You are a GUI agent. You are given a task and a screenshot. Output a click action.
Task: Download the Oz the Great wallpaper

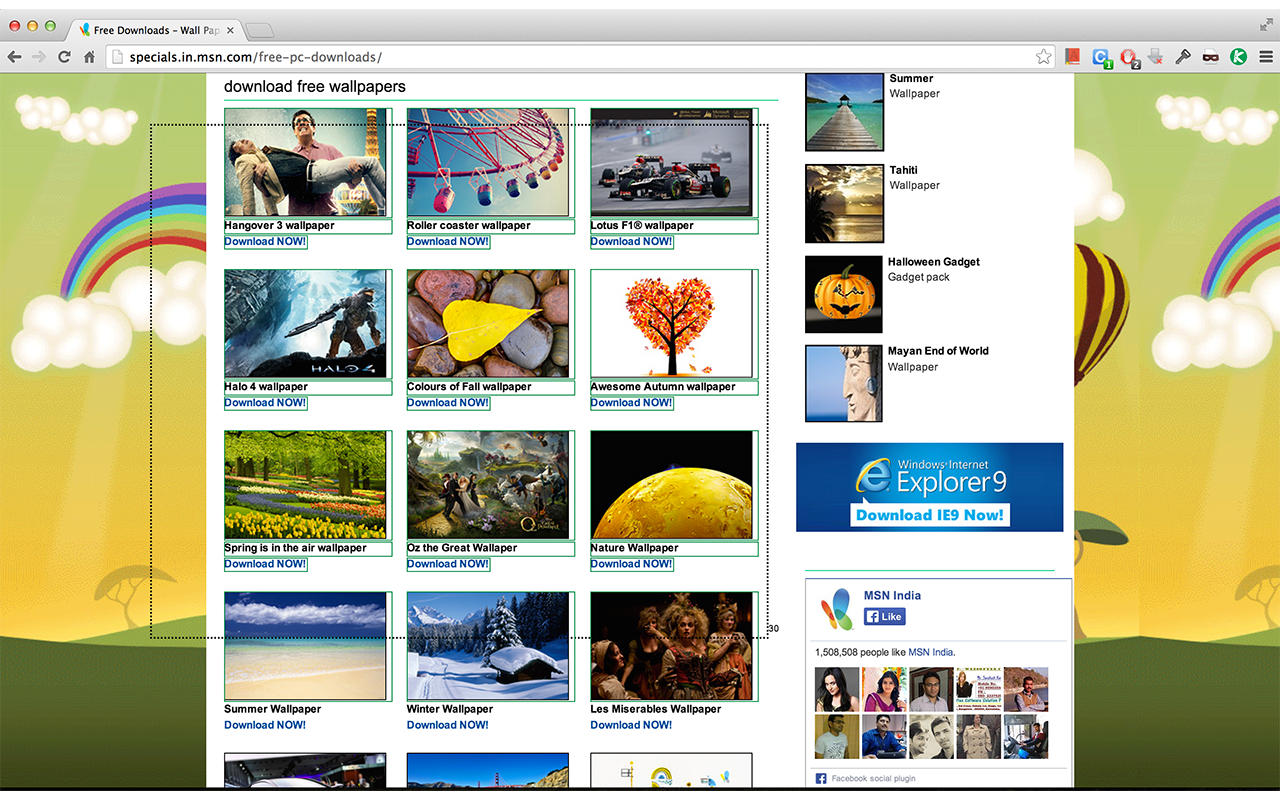click(448, 563)
